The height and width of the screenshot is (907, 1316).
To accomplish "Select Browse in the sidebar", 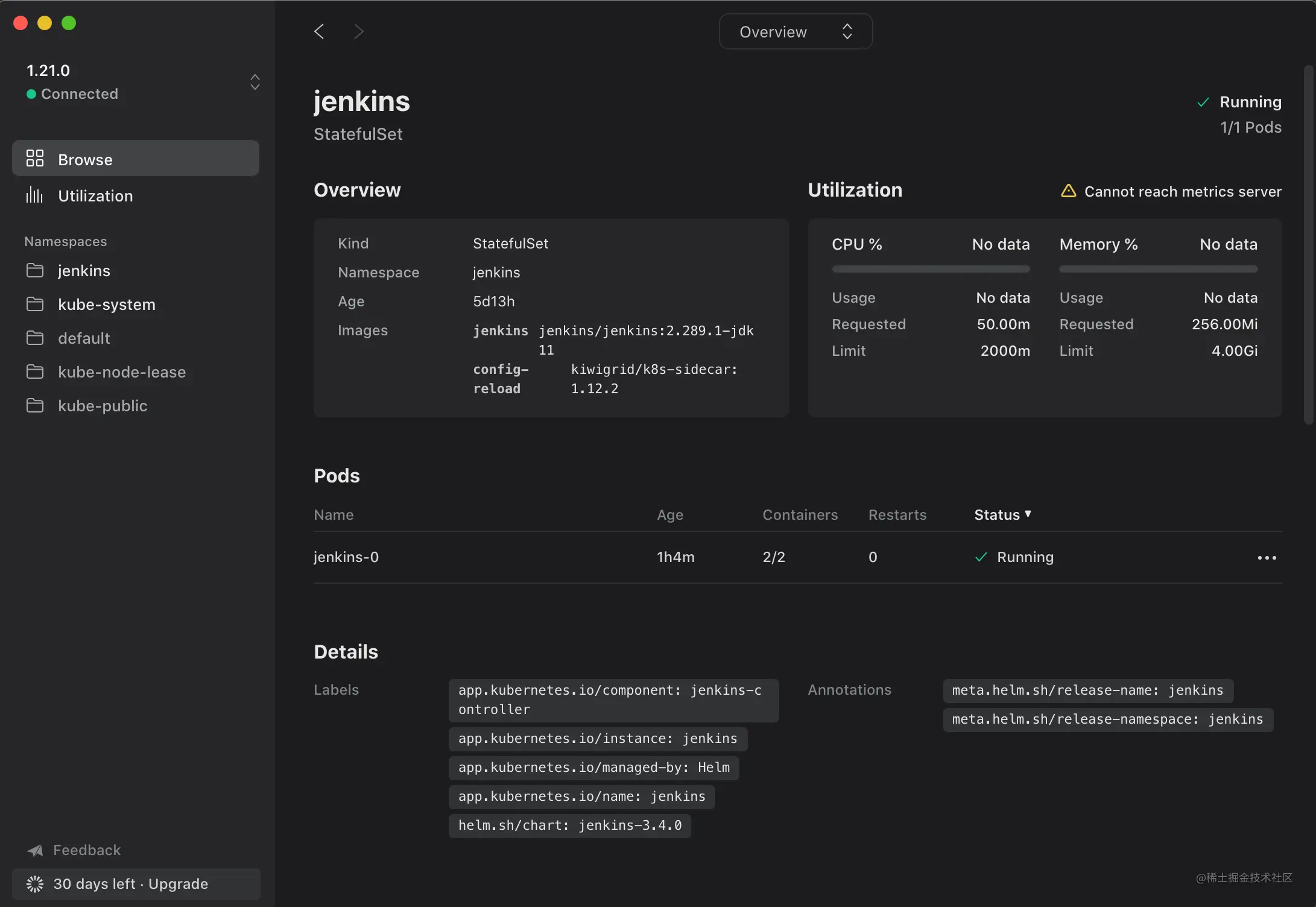I will [136, 159].
